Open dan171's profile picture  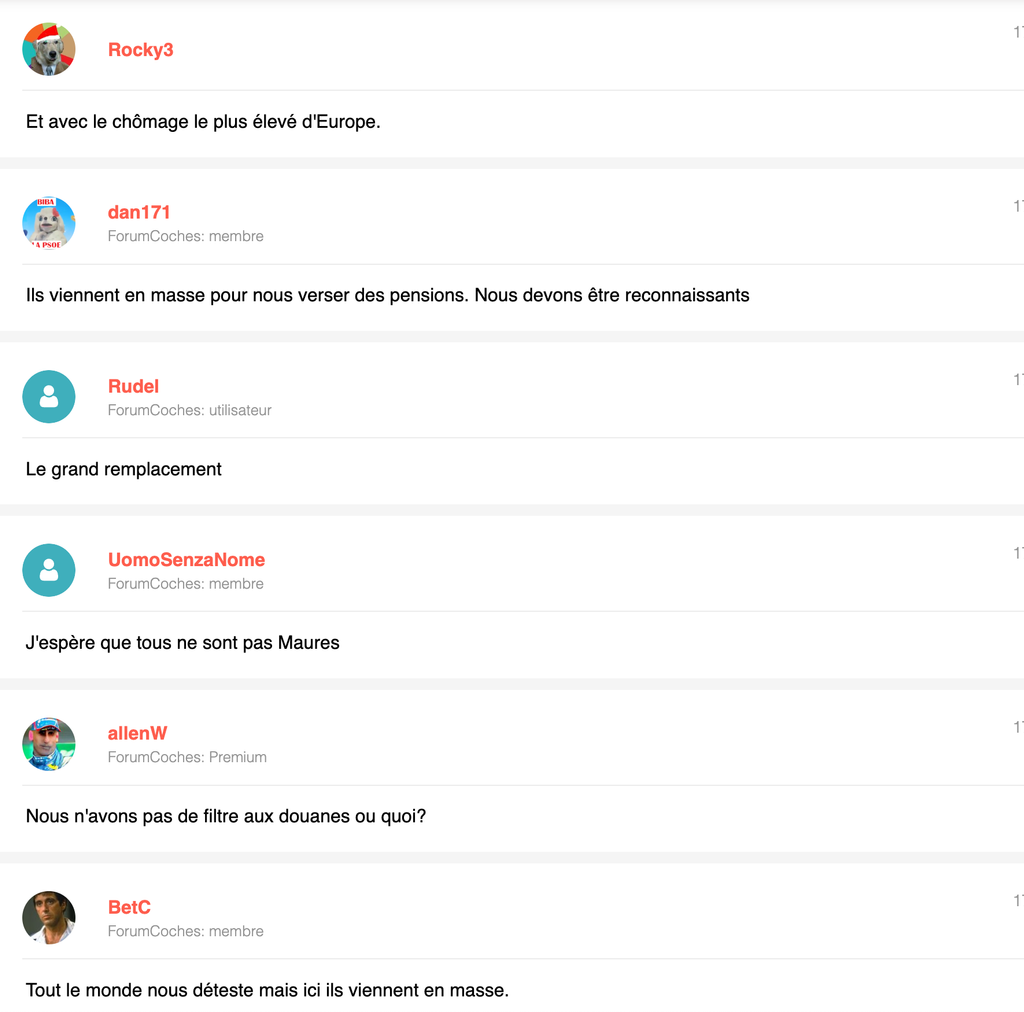(49, 223)
